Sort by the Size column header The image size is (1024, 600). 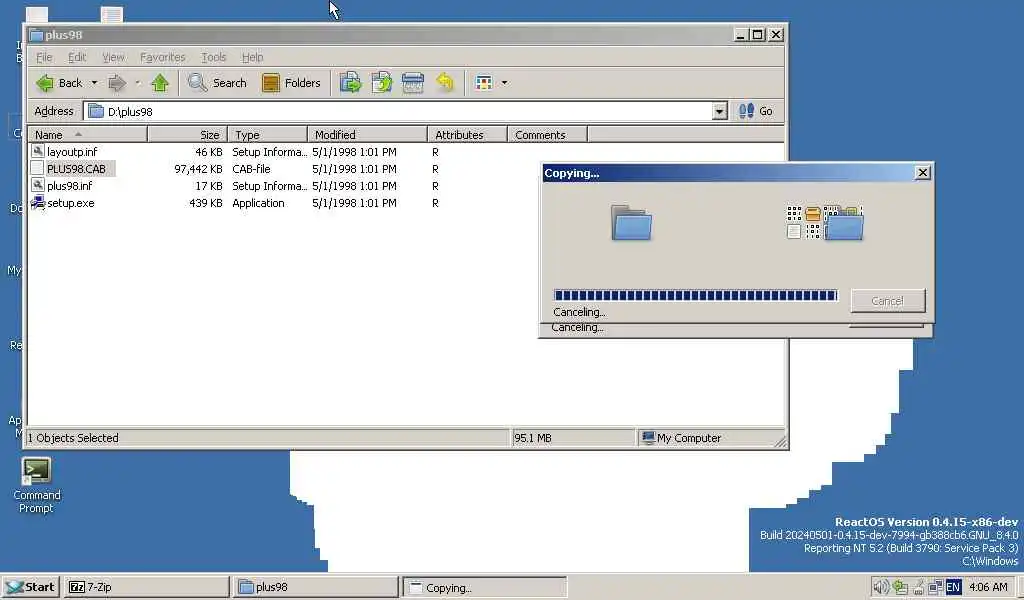(x=187, y=134)
